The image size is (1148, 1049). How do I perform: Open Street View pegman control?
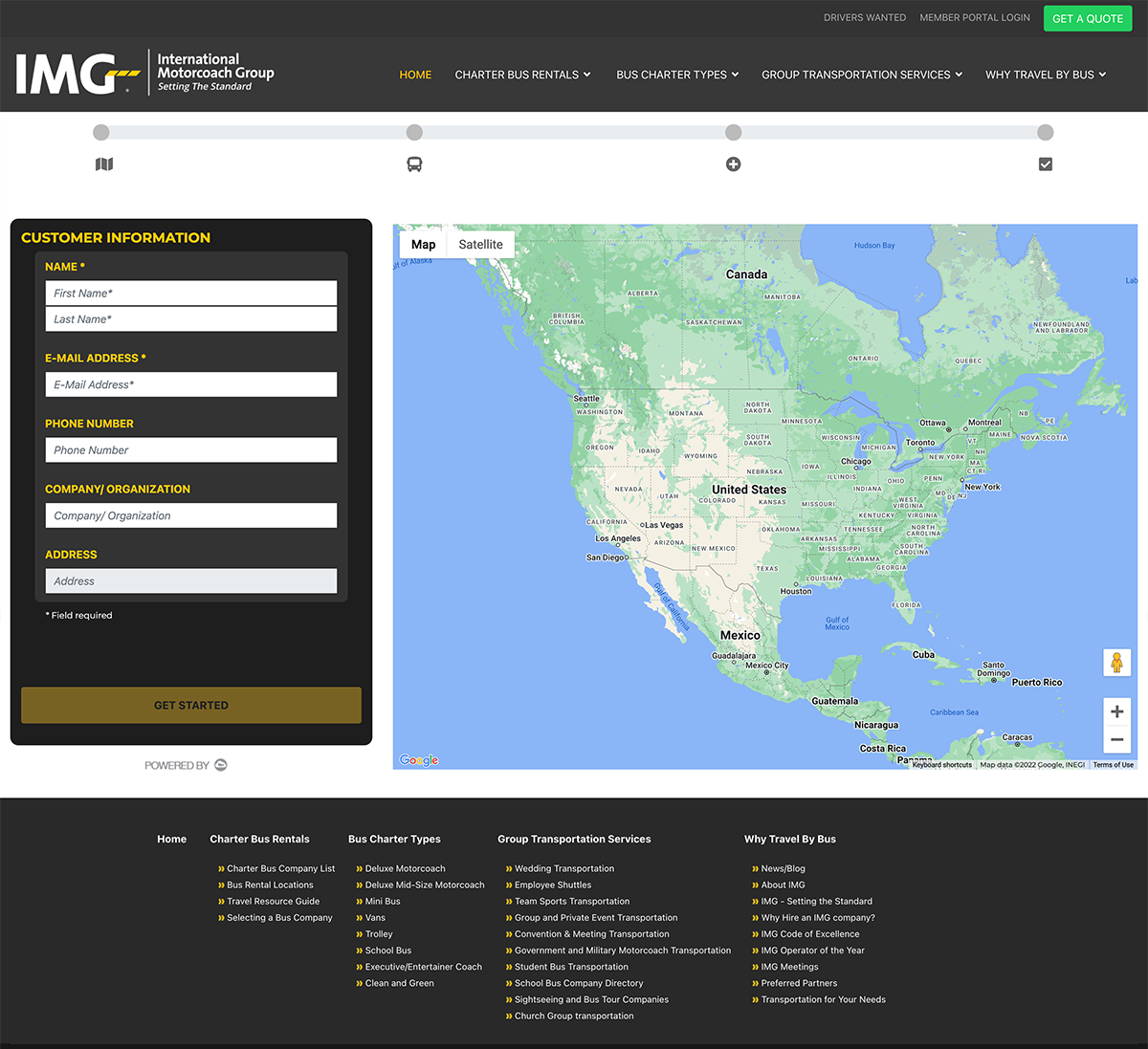[1116, 662]
